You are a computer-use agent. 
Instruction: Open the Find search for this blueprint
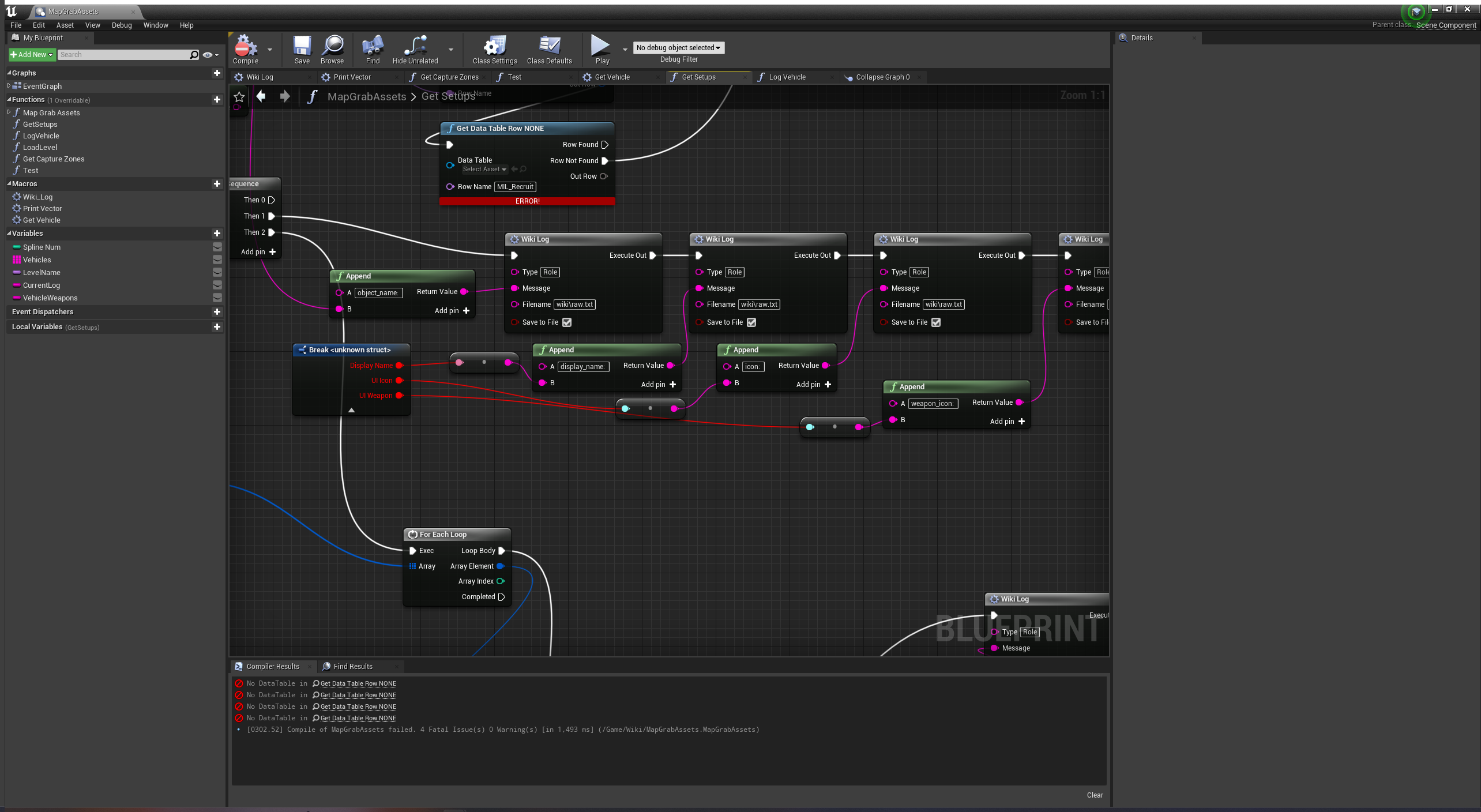tap(372, 50)
